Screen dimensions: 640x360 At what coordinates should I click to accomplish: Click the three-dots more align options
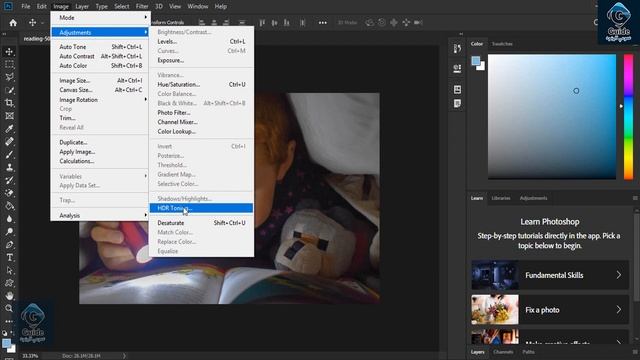(322, 23)
